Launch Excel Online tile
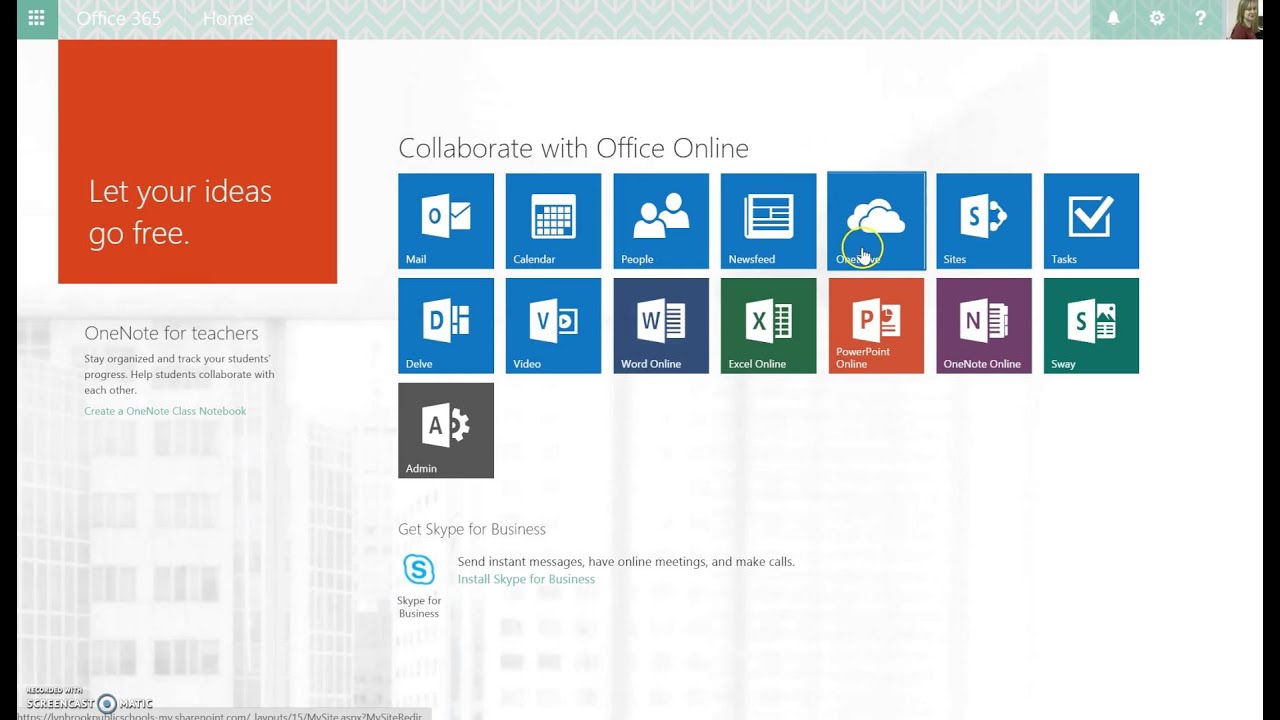The height and width of the screenshot is (720, 1280). (768, 326)
